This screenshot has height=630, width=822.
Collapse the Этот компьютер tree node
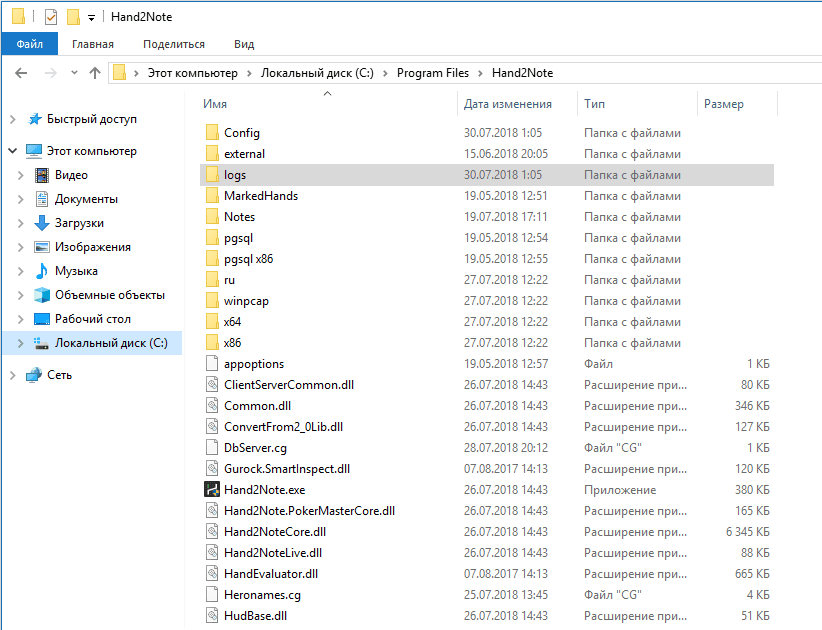tap(13, 151)
